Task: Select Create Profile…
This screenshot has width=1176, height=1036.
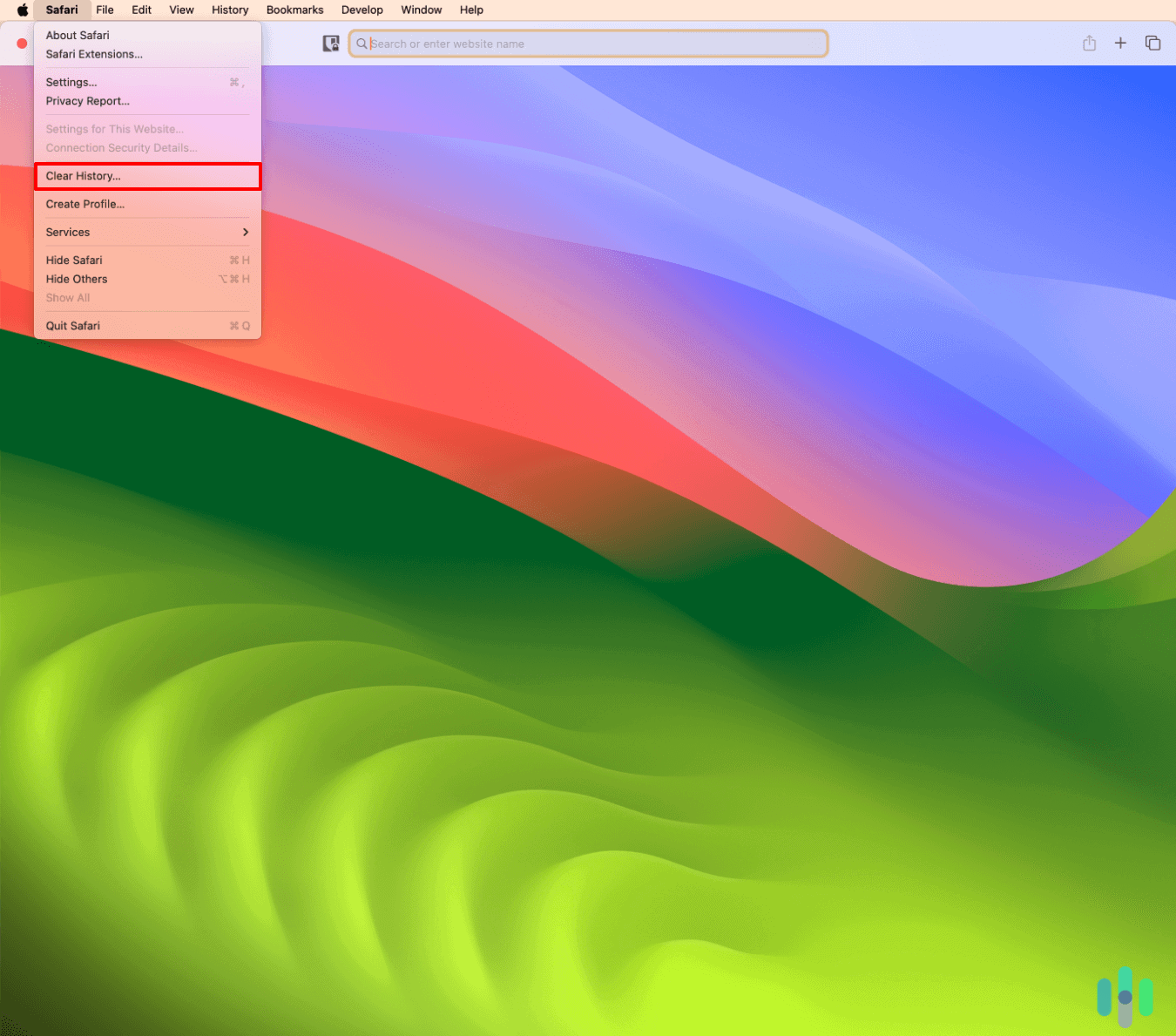Action: coord(85,204)
